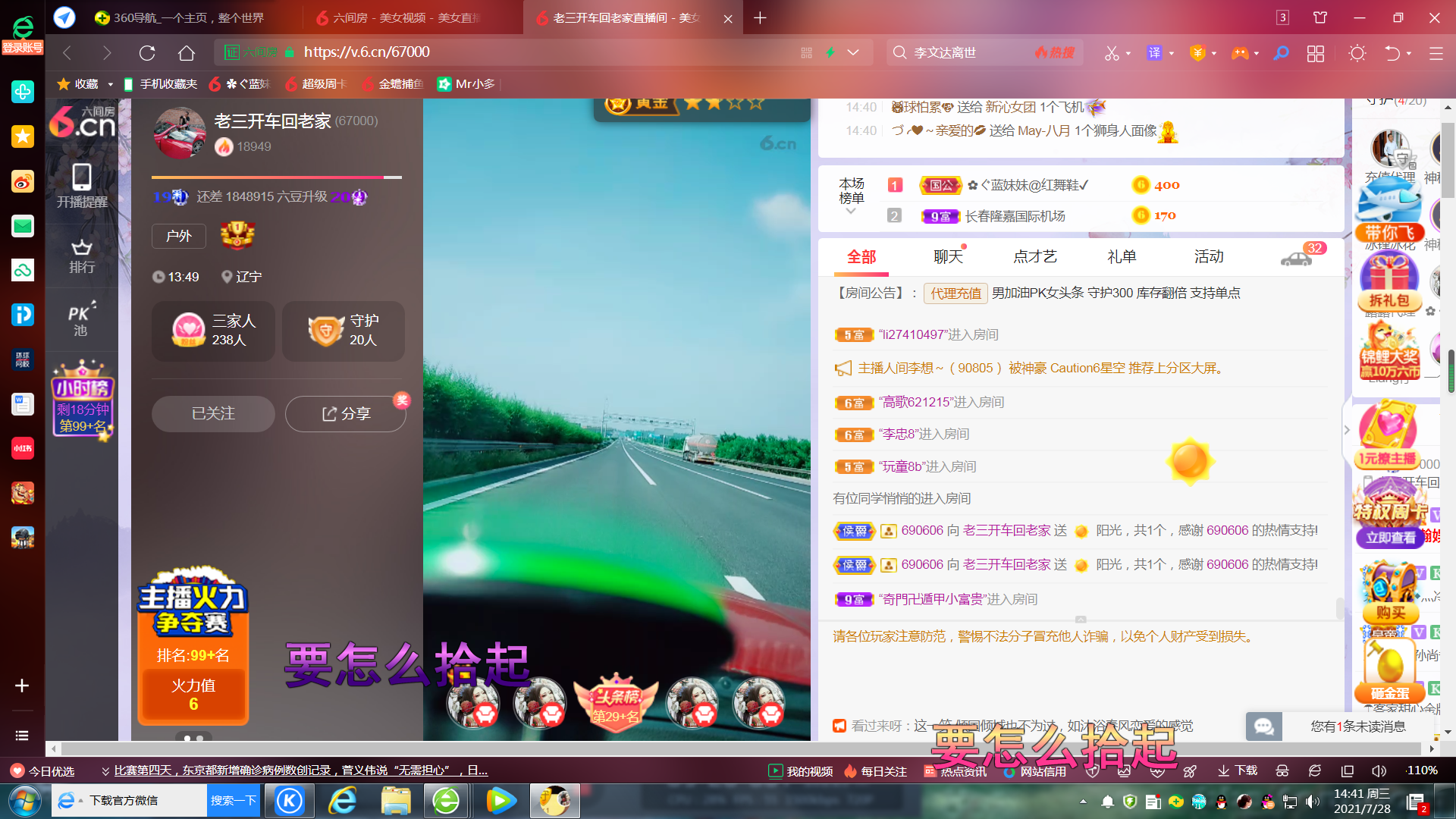Open the translate tool dropdown arrow
Image resolution: width=1456 pixels, height=819 pixels.
pos(1172,54)
